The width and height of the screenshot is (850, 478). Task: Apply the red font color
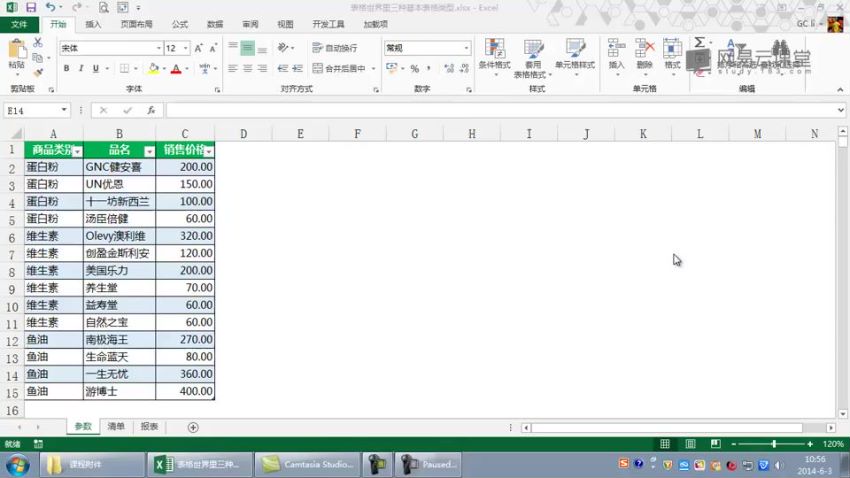point(176,68)
